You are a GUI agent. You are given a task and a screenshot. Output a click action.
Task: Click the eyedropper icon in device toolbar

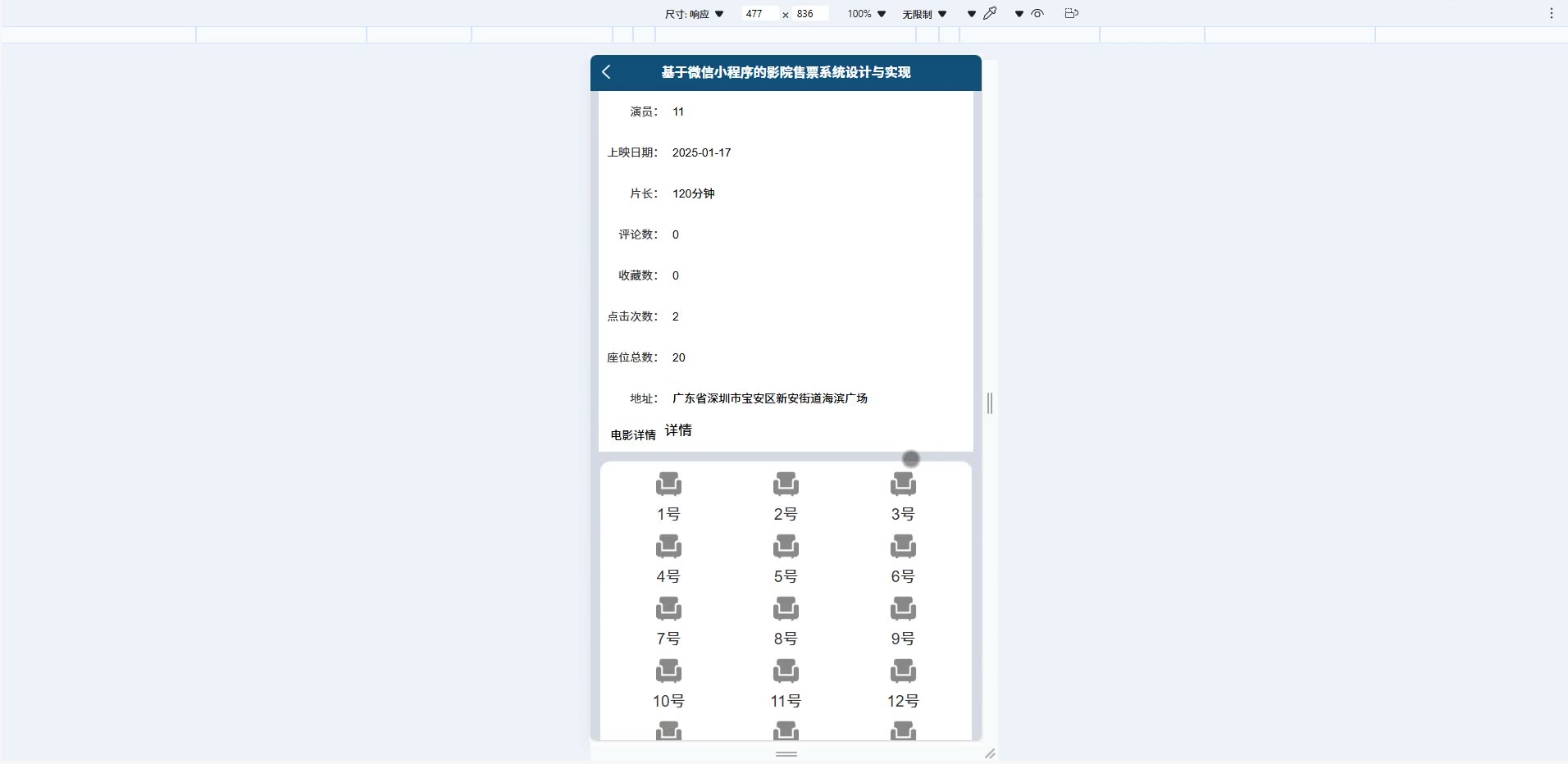(x=990, y=13)
